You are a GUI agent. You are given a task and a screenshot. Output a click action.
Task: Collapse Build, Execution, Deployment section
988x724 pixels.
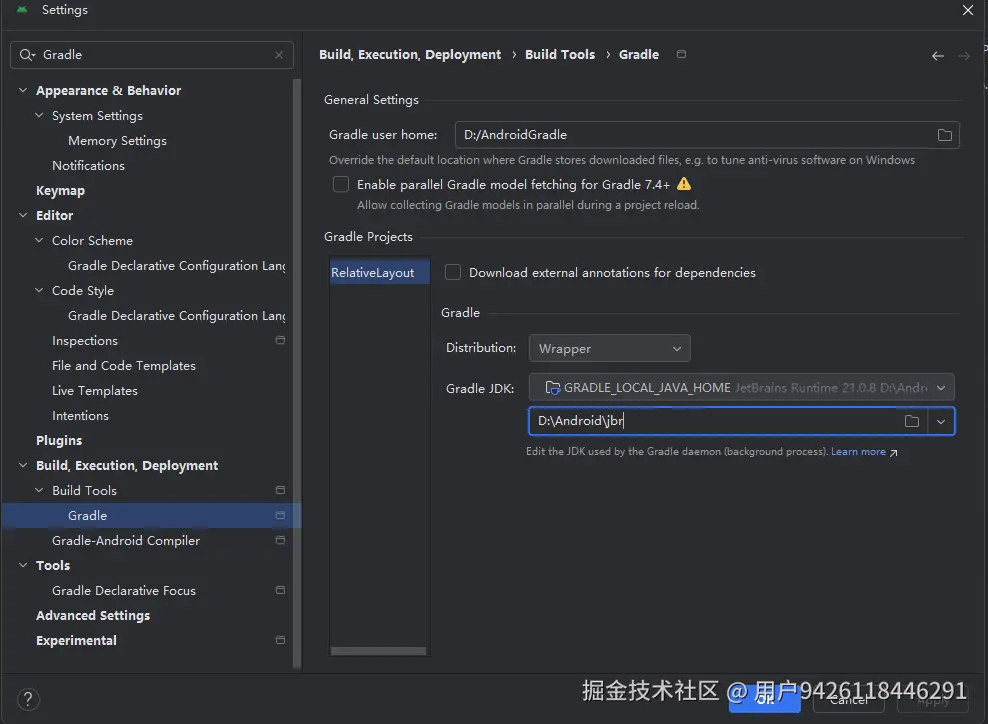(x=23, y=465)
